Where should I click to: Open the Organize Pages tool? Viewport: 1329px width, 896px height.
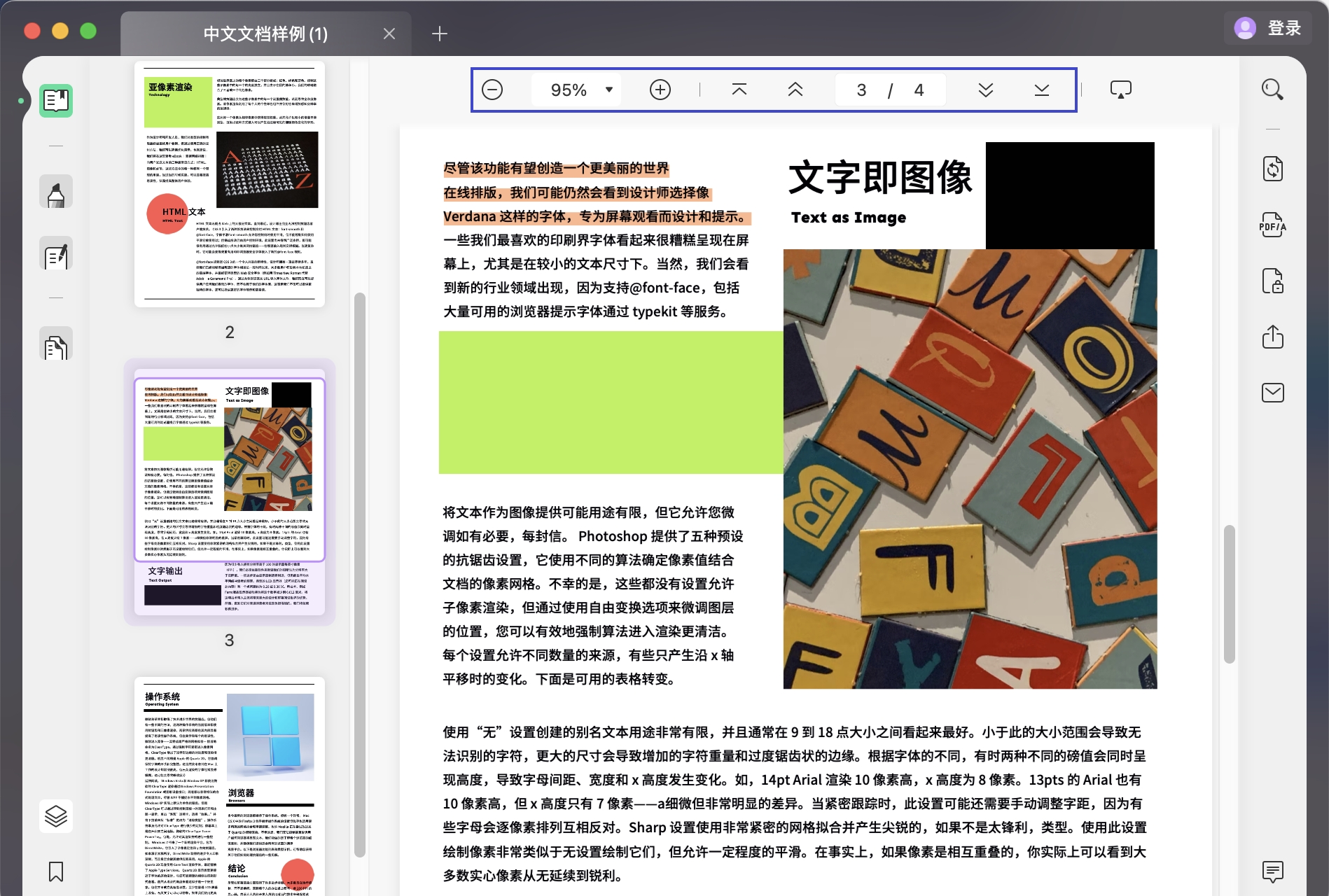(x=56, y=344)
